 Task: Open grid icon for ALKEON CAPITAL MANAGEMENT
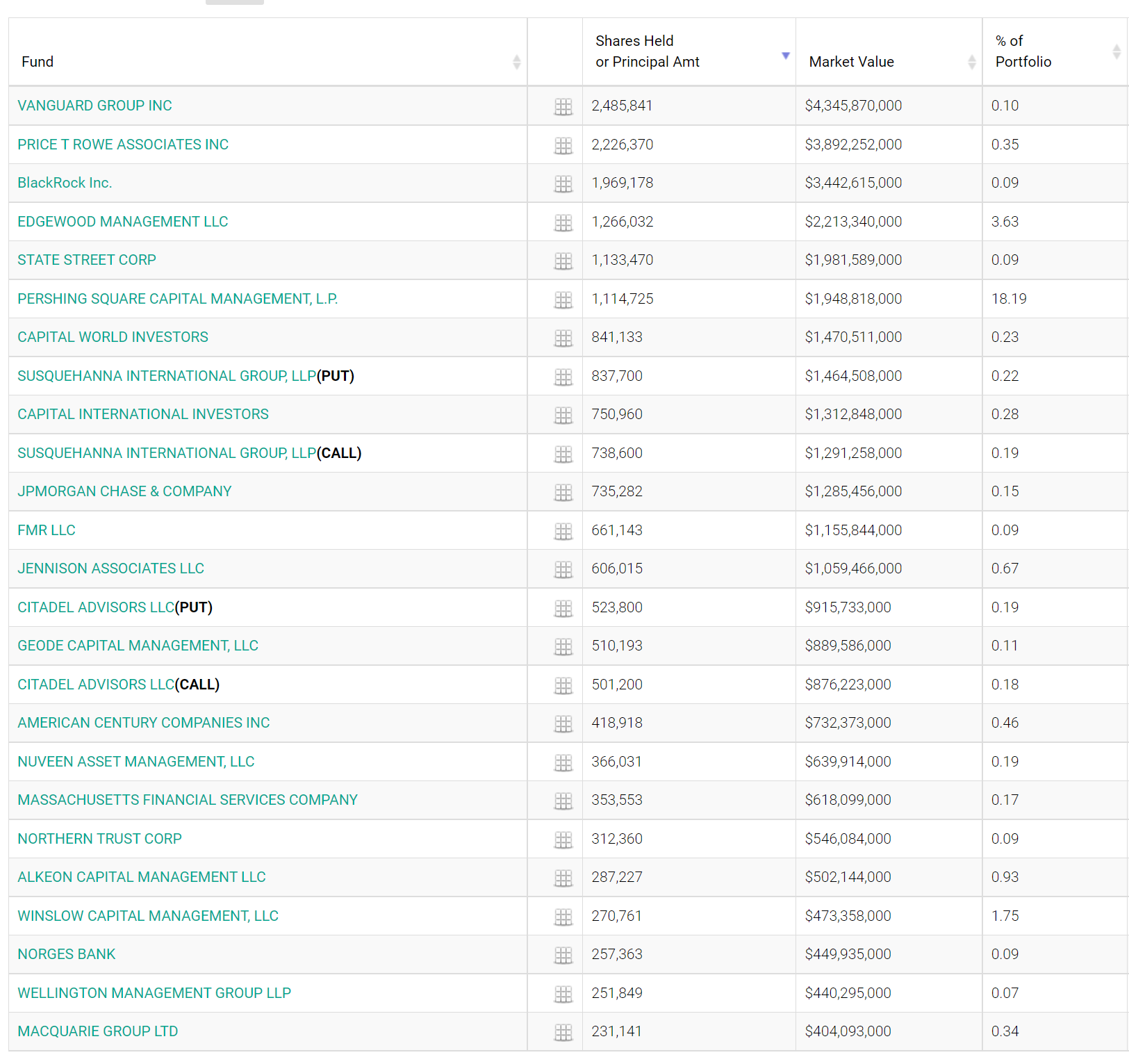click(563, 878)
